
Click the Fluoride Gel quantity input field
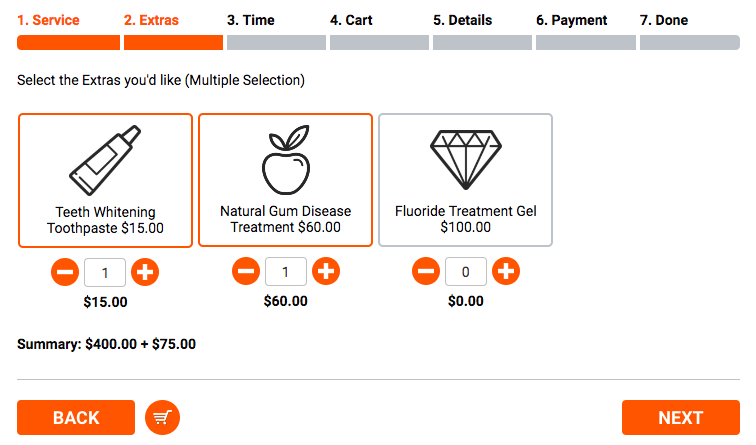[x=466, y=271]
